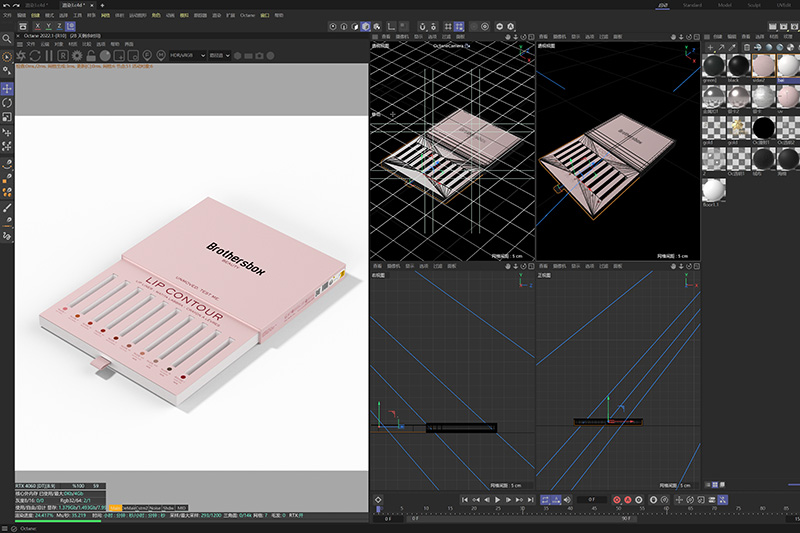Click the create new material plus icon

click(x=710, y=47)
